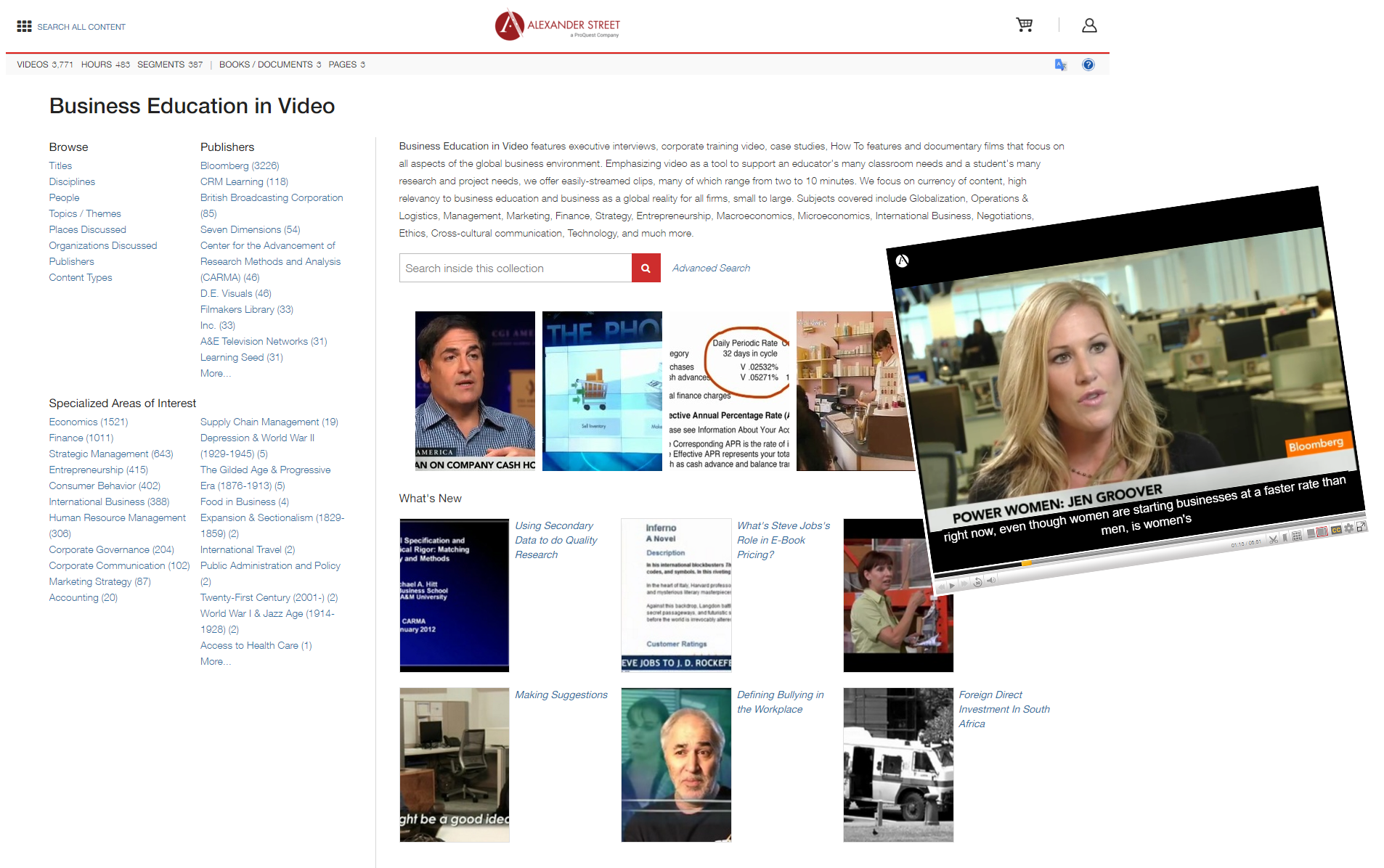
Task: Open Advanced Search link
Action: (711, 268)
